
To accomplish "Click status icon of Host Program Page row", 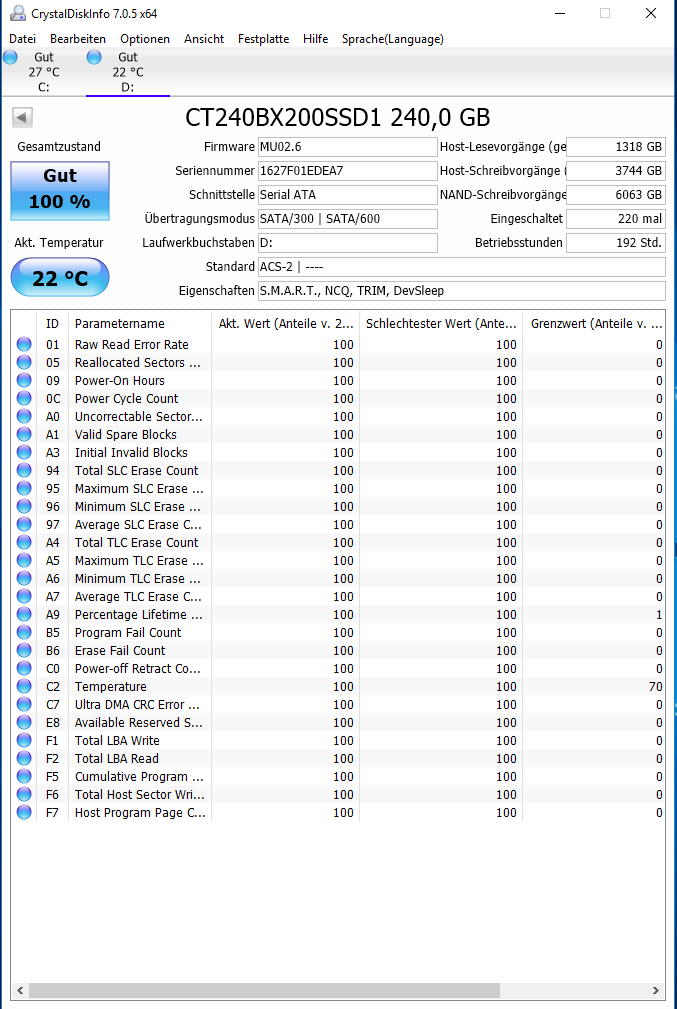I will tap(24, 813).
